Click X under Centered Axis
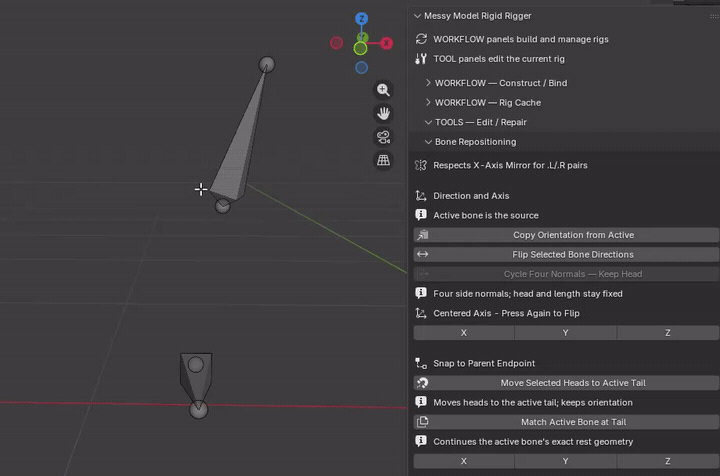The width and height of the screenshot is (720, 476). 464,333
